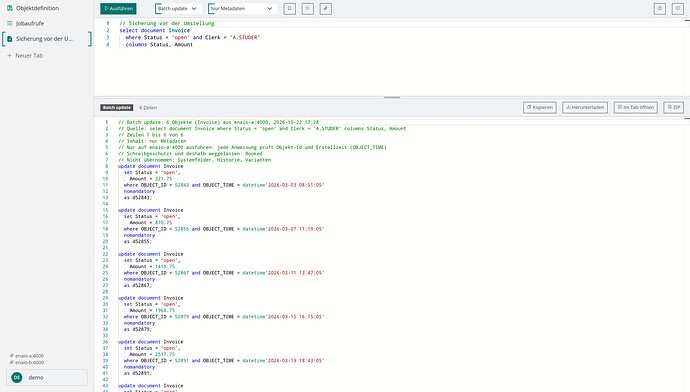Click the Amount value 321.75
Viewport: 690px width, 392px height.
coord(163,179)
